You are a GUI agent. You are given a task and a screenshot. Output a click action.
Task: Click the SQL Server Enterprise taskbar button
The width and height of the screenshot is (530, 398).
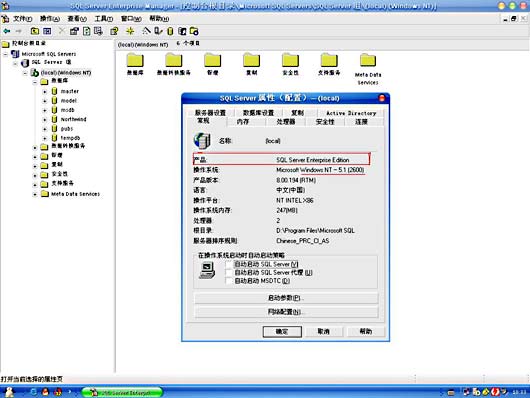tap(122, 392)
